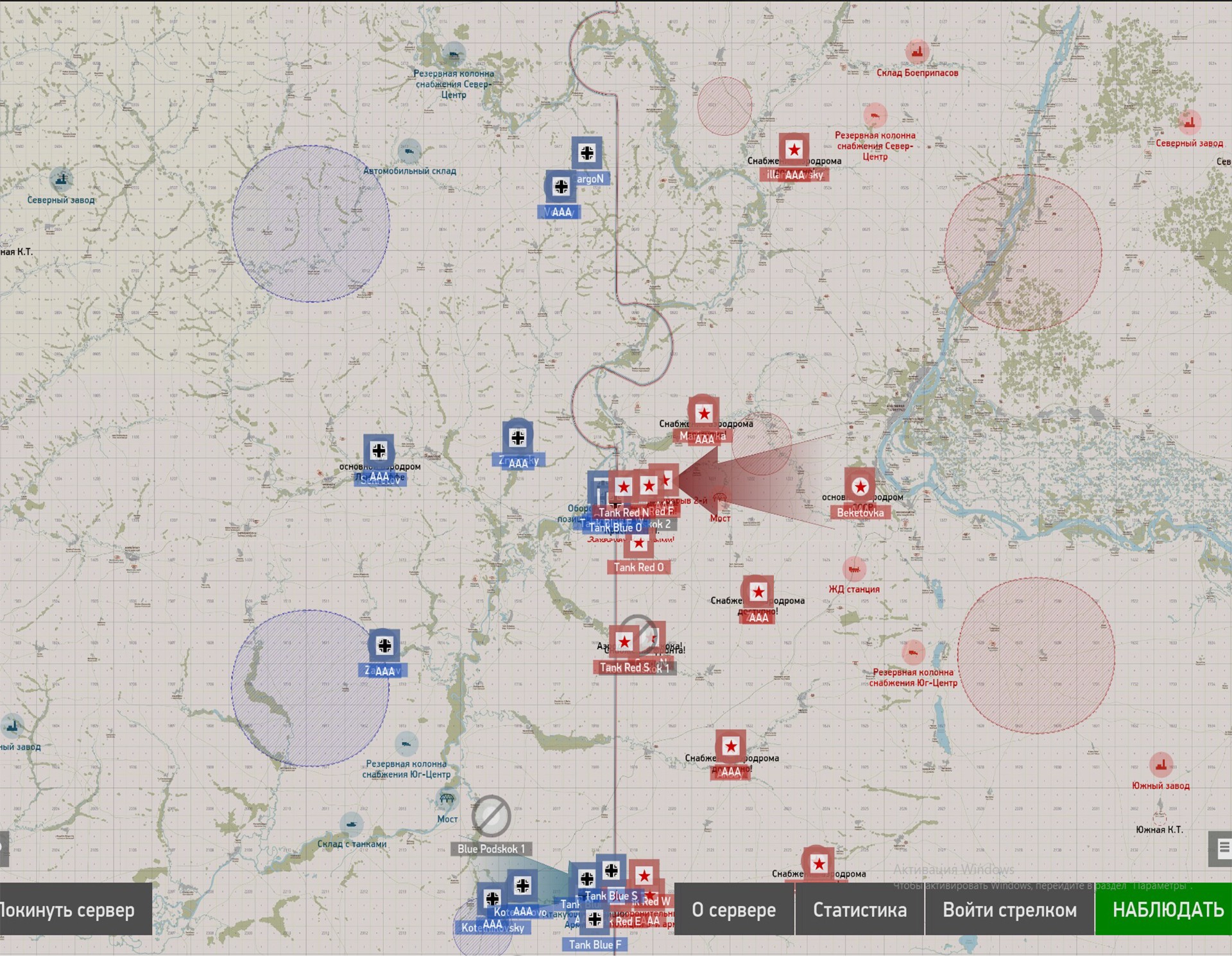The width and height of the screenshot is (1232, 957).
Task: Select the disabled Blue Podskok 1 airfield
Action: point(492,816)
